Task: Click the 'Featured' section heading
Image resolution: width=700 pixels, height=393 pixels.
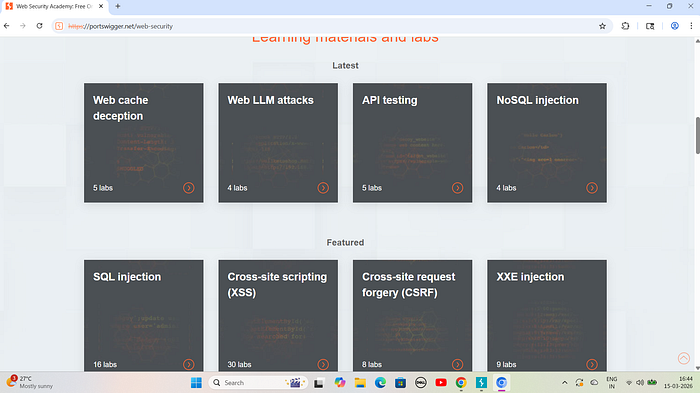Action: (x=345, y=242)
